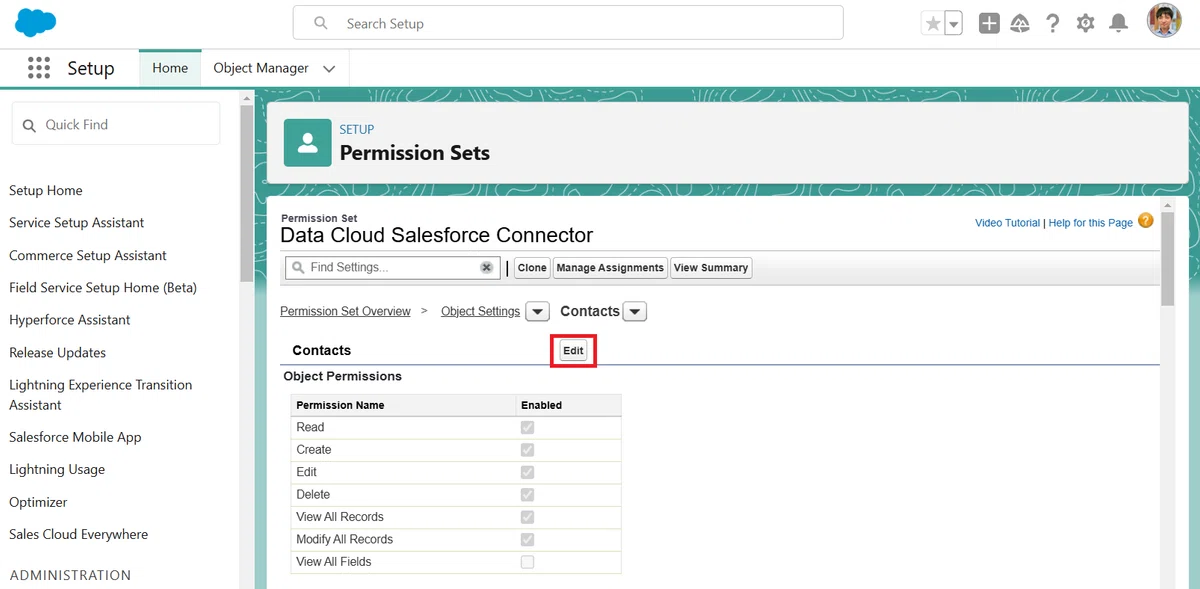Open the Permission Set Overview link
This screenshot has width=1200, height=589.
point(345,311)
